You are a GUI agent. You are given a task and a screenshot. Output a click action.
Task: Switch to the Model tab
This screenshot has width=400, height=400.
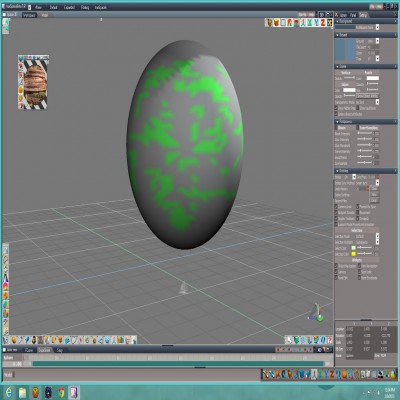(x=44, y=15)
